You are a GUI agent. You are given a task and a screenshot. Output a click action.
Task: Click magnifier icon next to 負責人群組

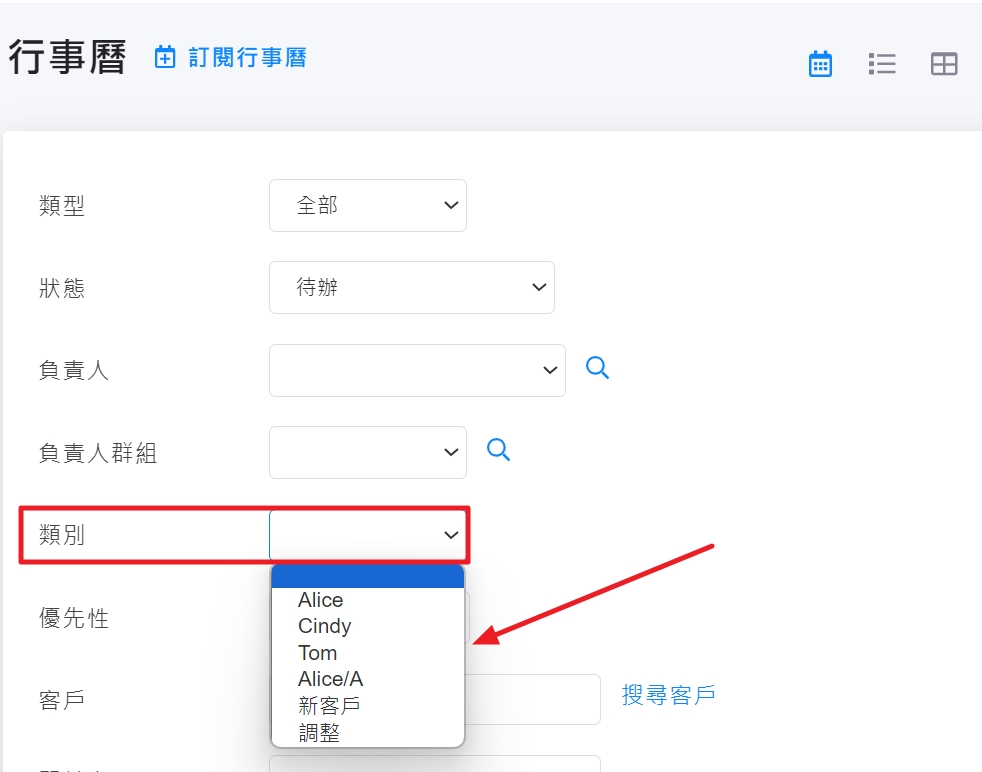[498, 450]
